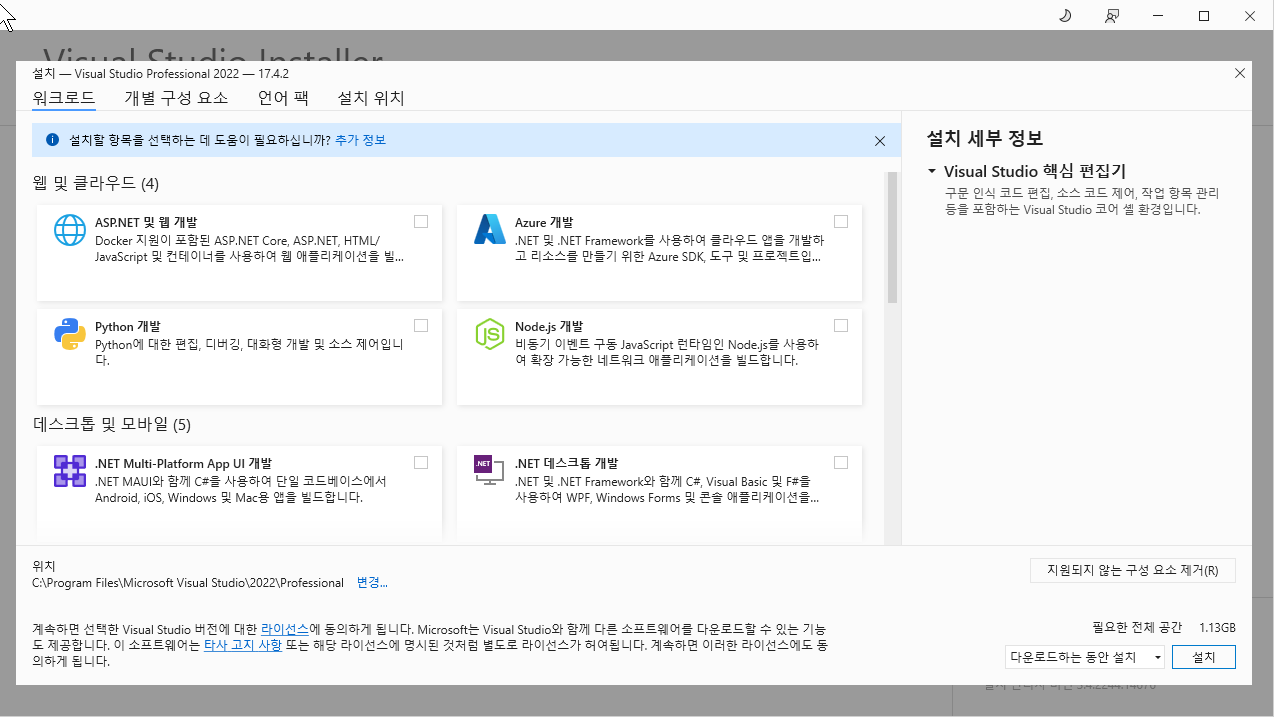Close the installation dialog
The width and height of the screenshot is (1274, 717).
pos(1240,73)
